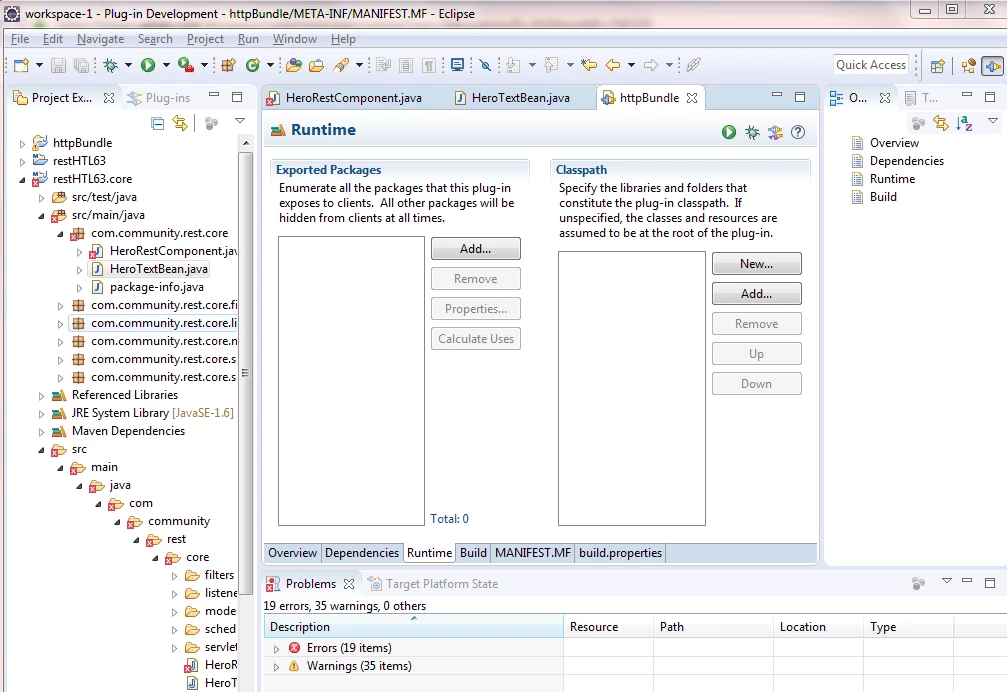Click the Calculate Uses button
Screen dimensions: 1007x692
pyautogui.click(x=476, y=339)
